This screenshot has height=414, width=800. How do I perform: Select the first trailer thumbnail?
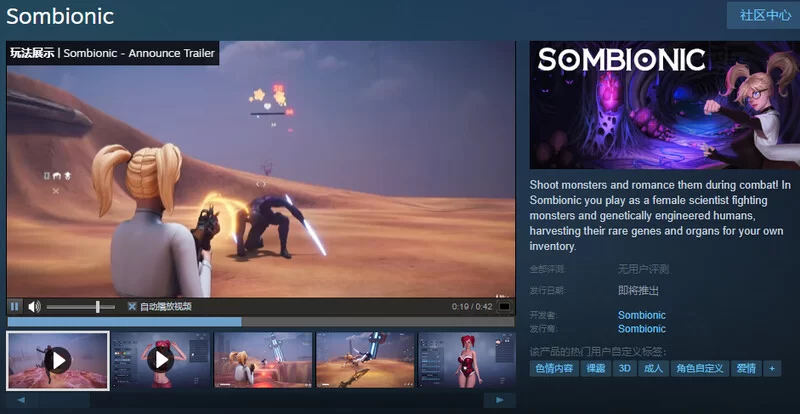pos(58,360)
